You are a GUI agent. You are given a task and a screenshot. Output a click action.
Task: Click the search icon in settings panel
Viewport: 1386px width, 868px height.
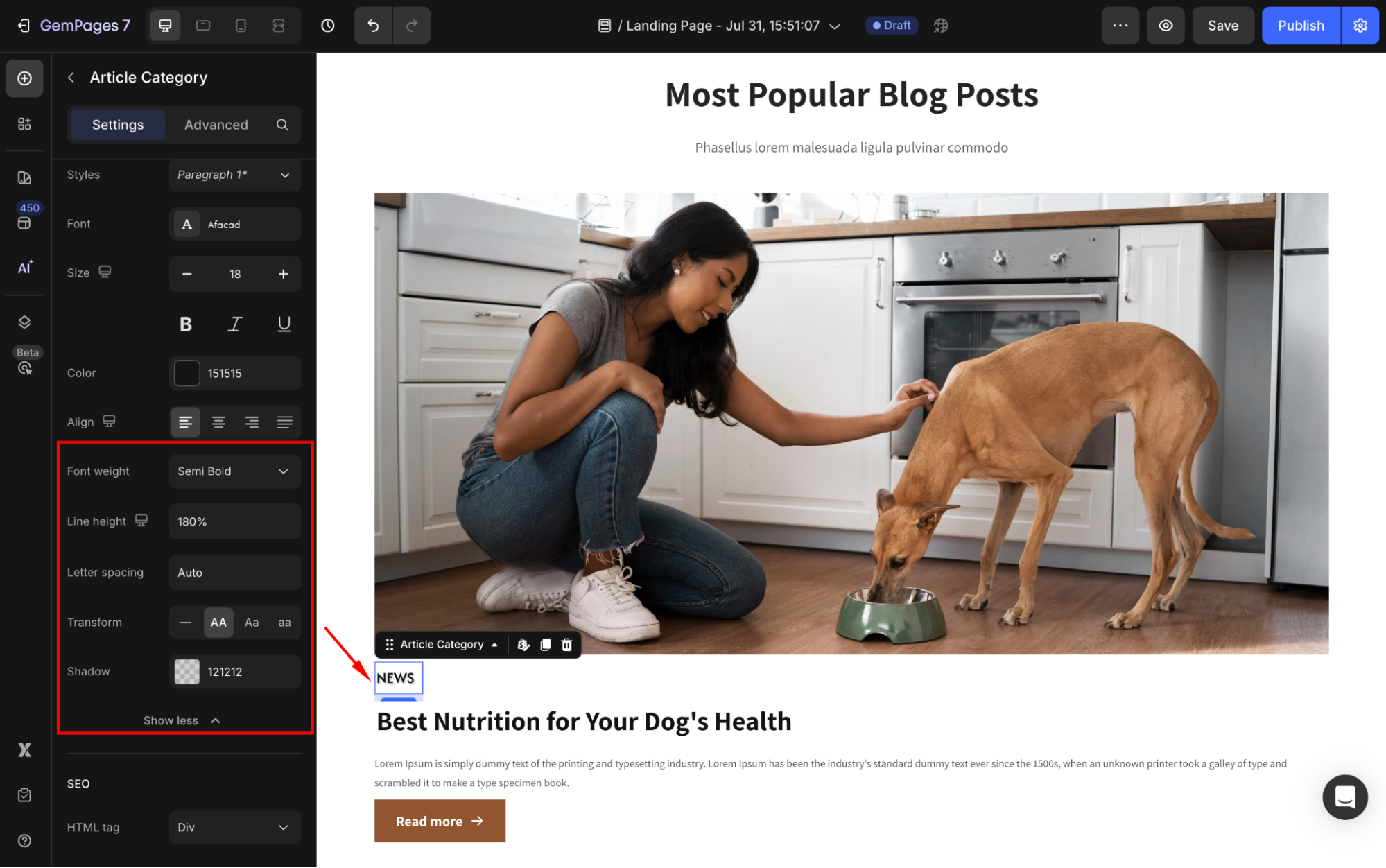tap(282, 125)
